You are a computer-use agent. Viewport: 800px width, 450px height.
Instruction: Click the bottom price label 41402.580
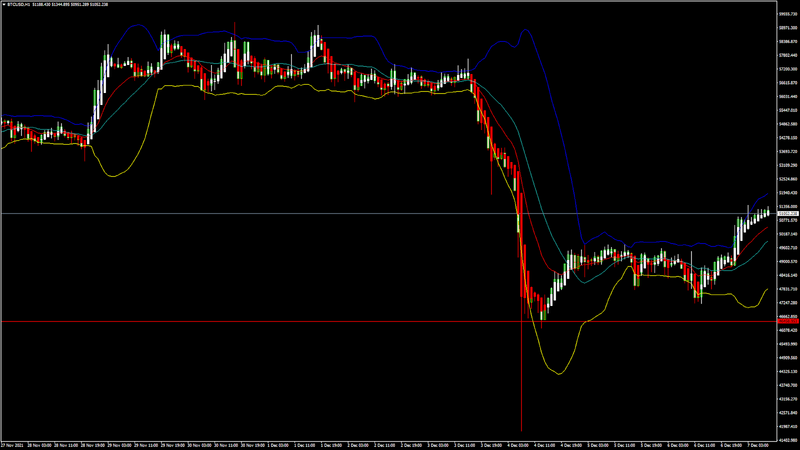788,440
